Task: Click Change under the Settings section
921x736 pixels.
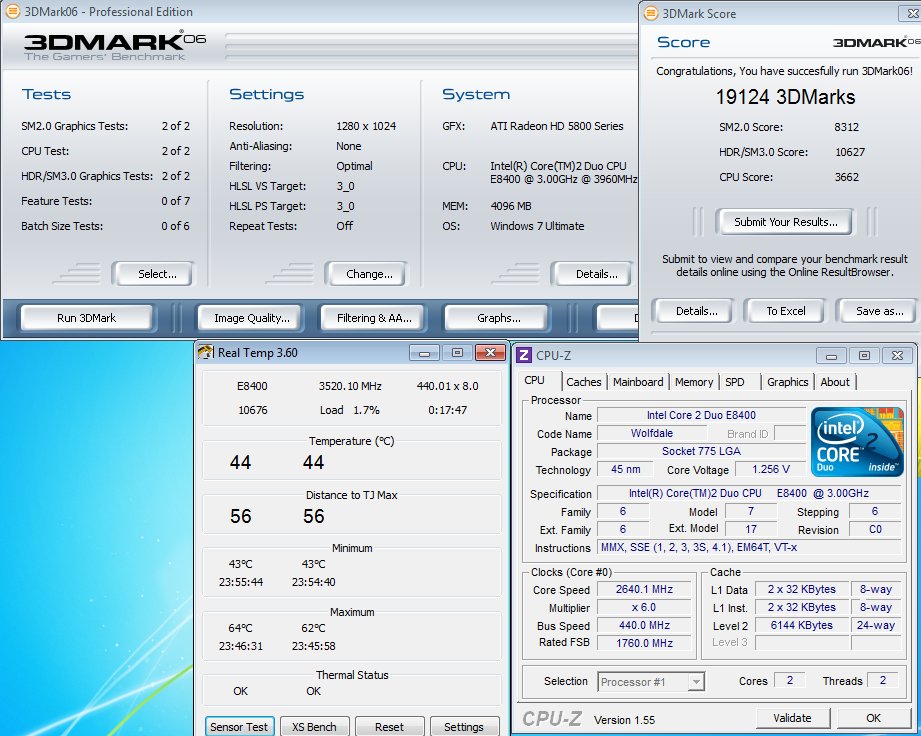Action: [x=369, y=274]
